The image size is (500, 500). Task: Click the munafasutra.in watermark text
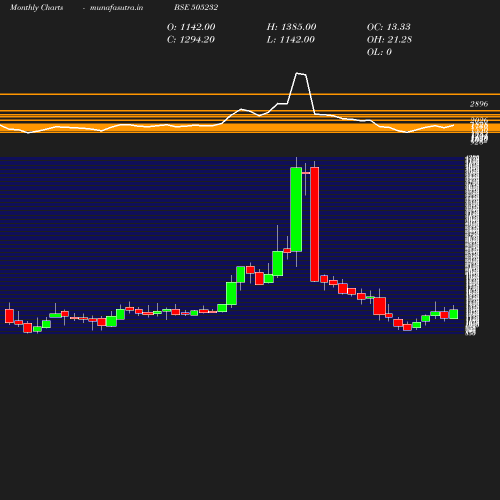[x=116, y=8]
